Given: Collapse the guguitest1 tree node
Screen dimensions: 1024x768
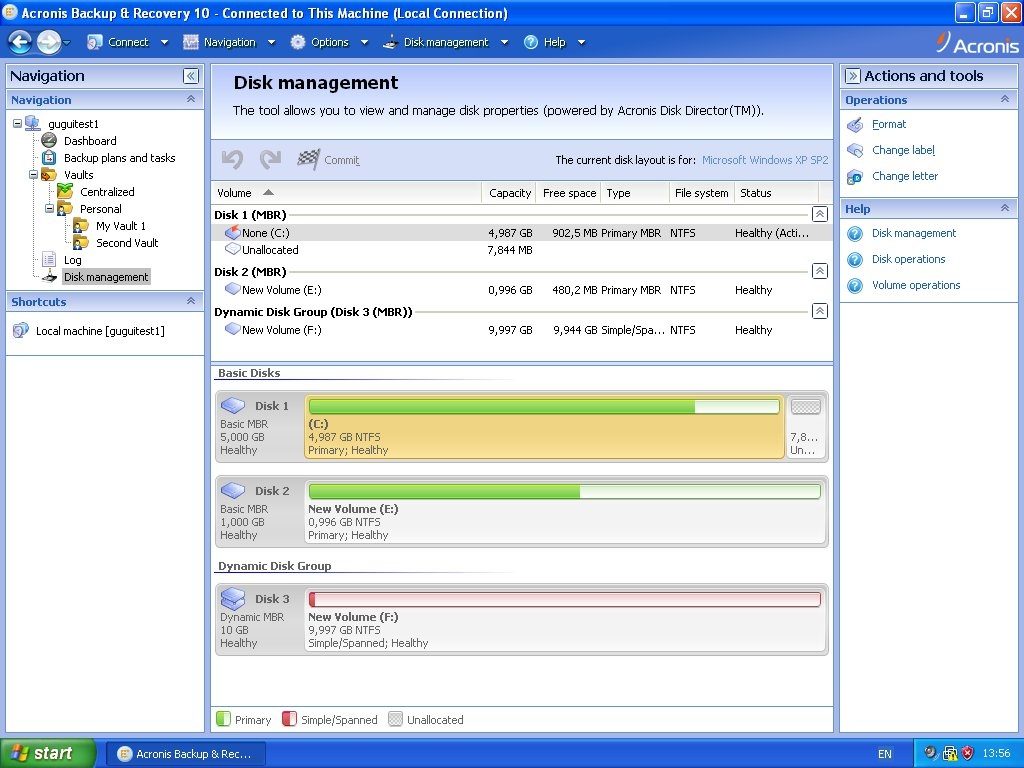Looking at the screenshot, I should point(18,123).
